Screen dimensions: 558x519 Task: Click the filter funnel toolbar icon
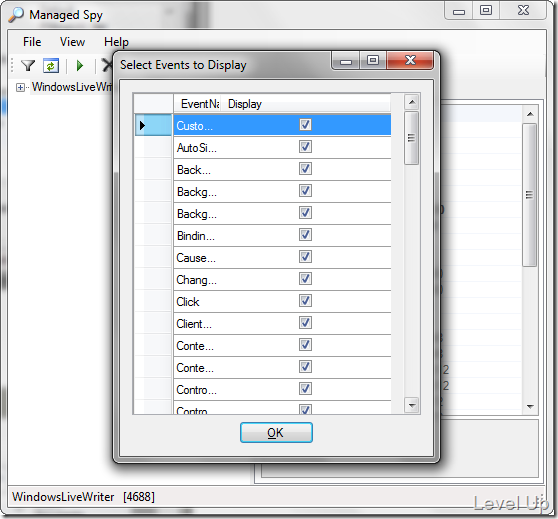click(x=28, y=65)
